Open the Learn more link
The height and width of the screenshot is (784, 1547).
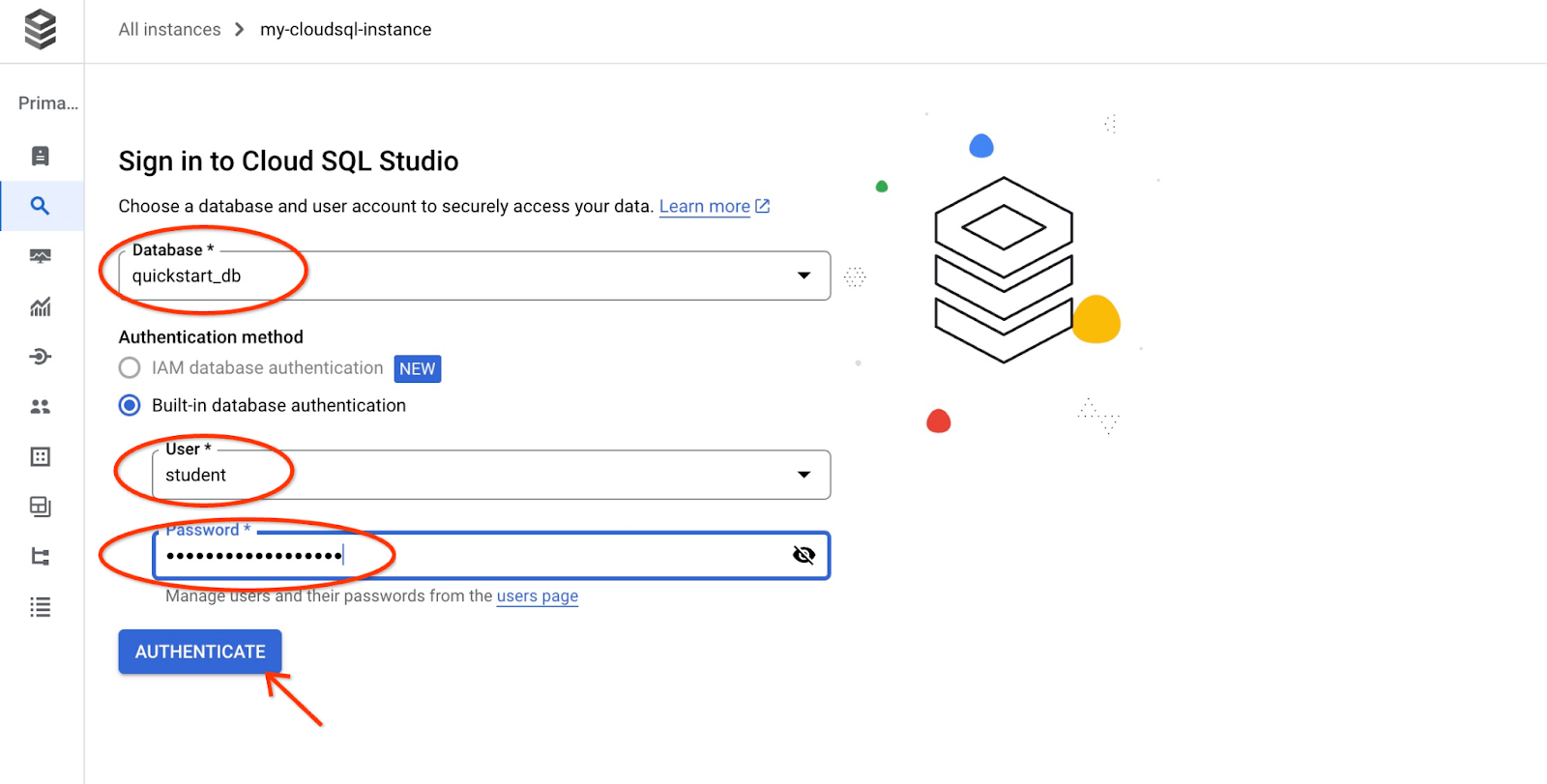point(705,207)
